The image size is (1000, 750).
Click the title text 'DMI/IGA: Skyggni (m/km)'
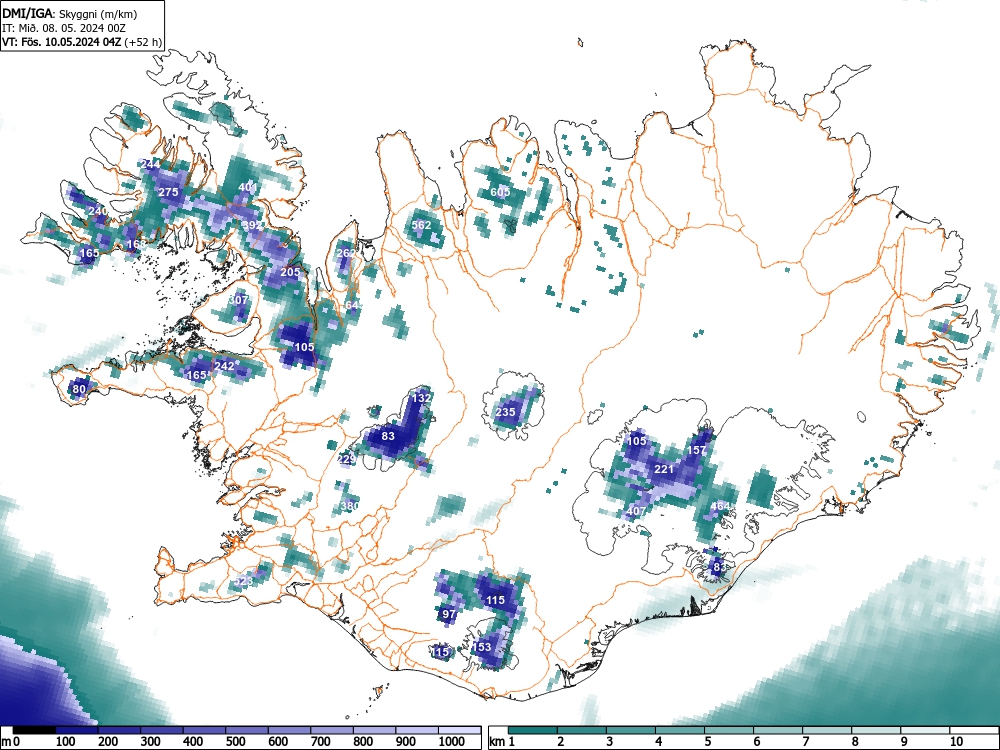click(70, 13)
